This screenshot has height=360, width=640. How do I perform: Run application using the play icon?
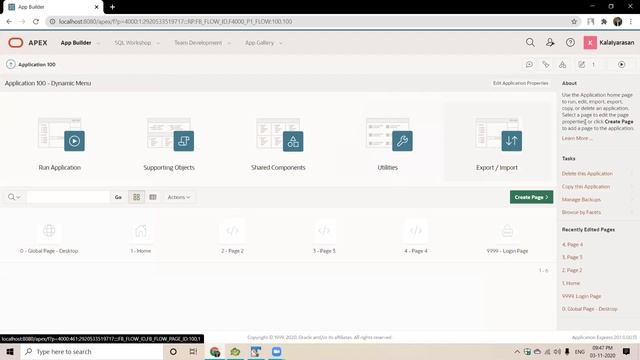pyautogui.click(x=622, y=64)
